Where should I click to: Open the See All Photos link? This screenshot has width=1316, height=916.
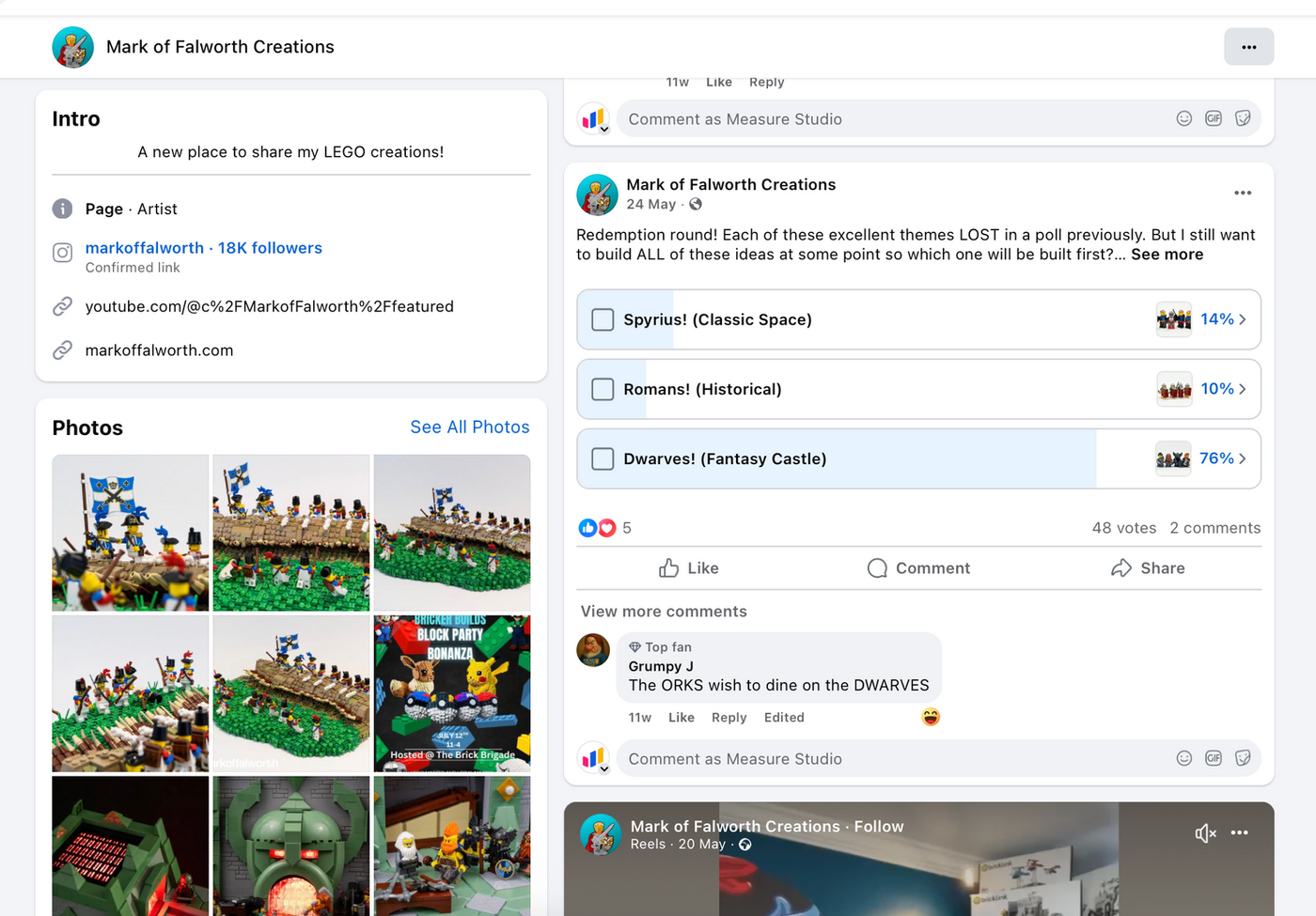(x=470, y=427)
